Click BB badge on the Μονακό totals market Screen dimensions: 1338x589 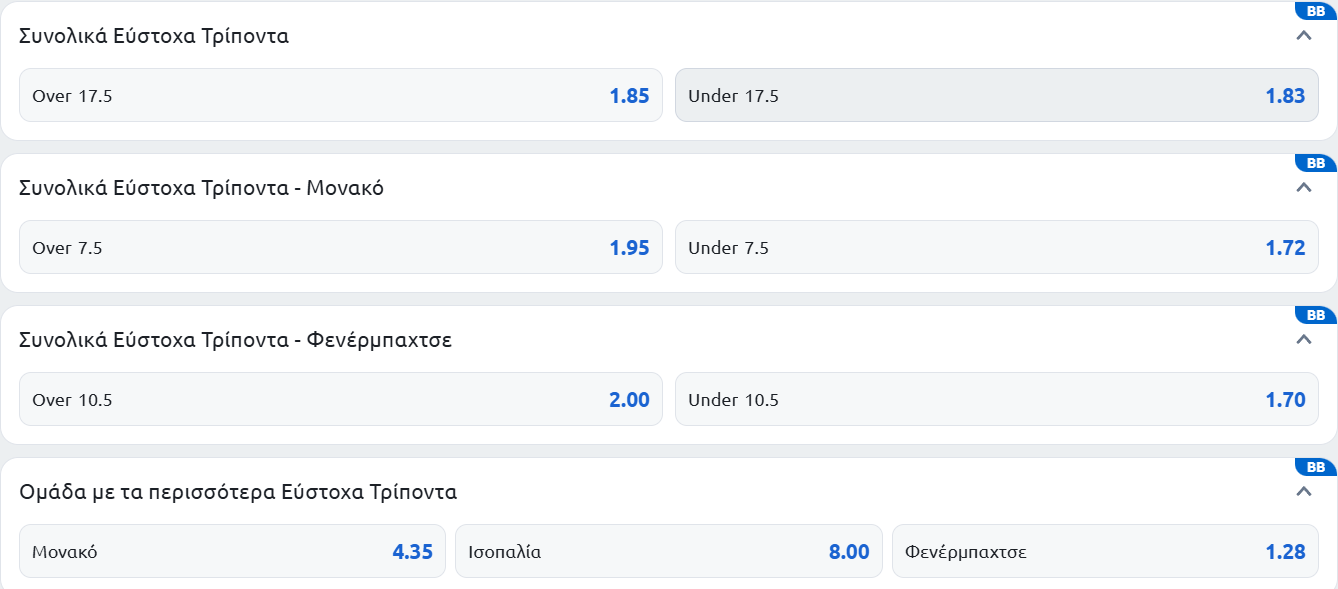click(x=1316, y=163)
